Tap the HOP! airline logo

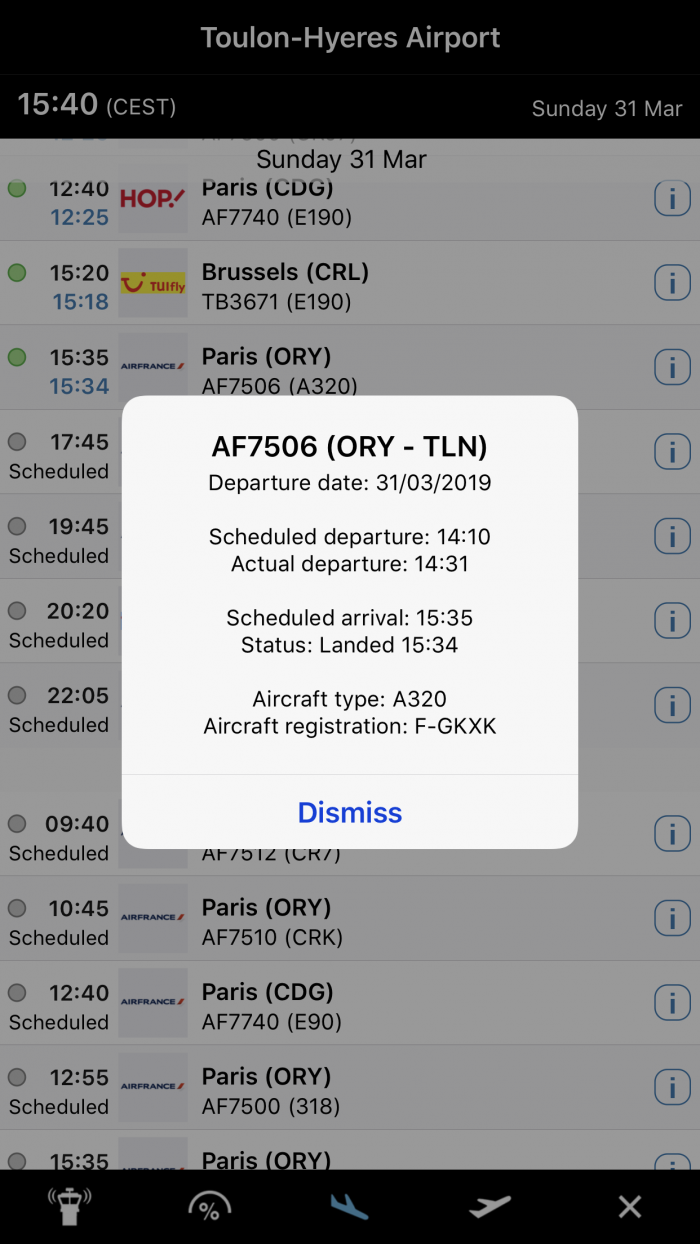click(x=153, y=199)
